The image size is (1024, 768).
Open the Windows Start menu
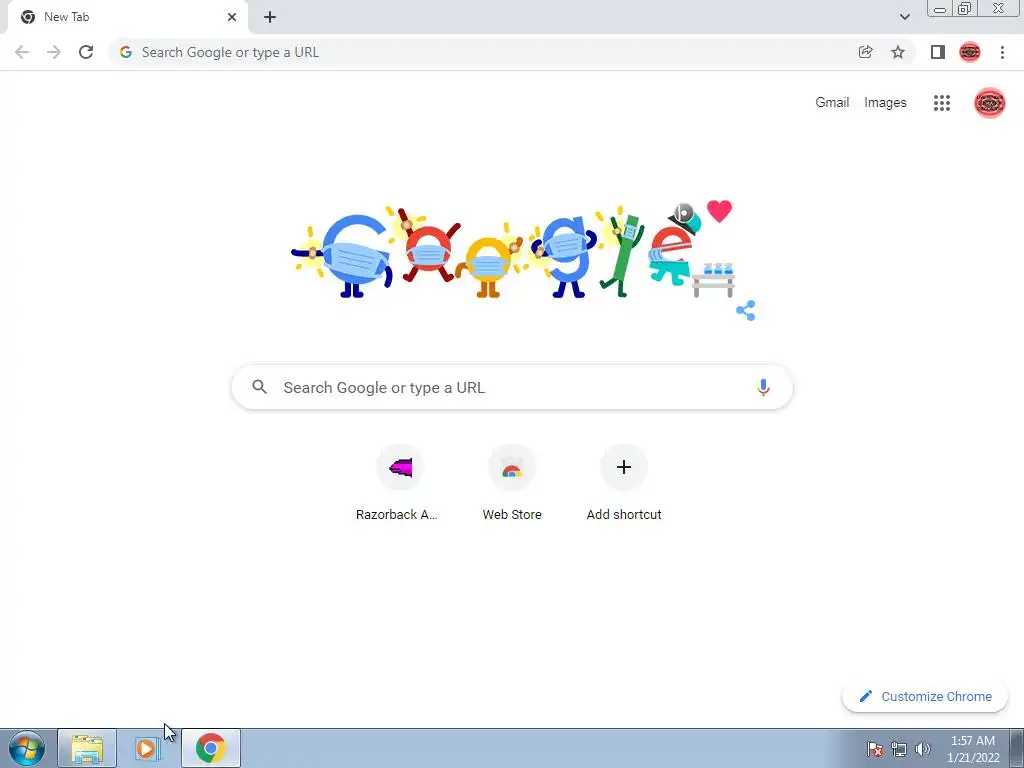[x=27, y=748]
